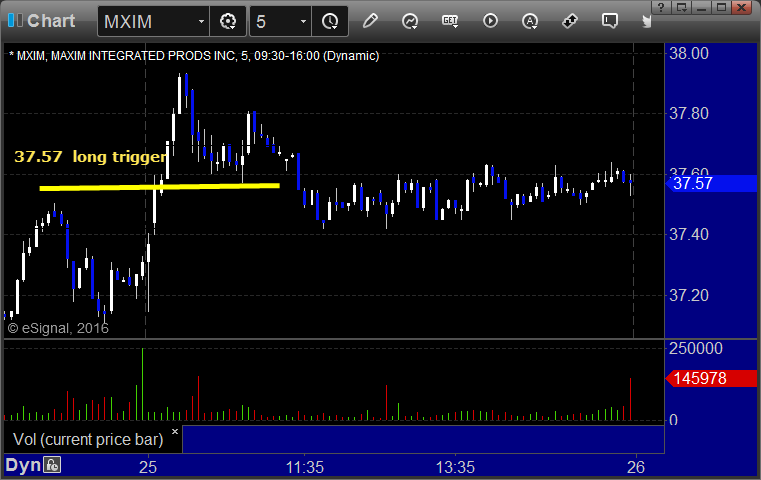Open the time template clock menu

point(330,21)
